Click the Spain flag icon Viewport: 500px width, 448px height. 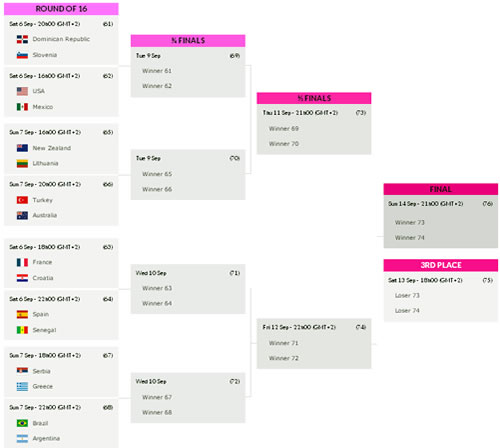click(x=22, y=314)
